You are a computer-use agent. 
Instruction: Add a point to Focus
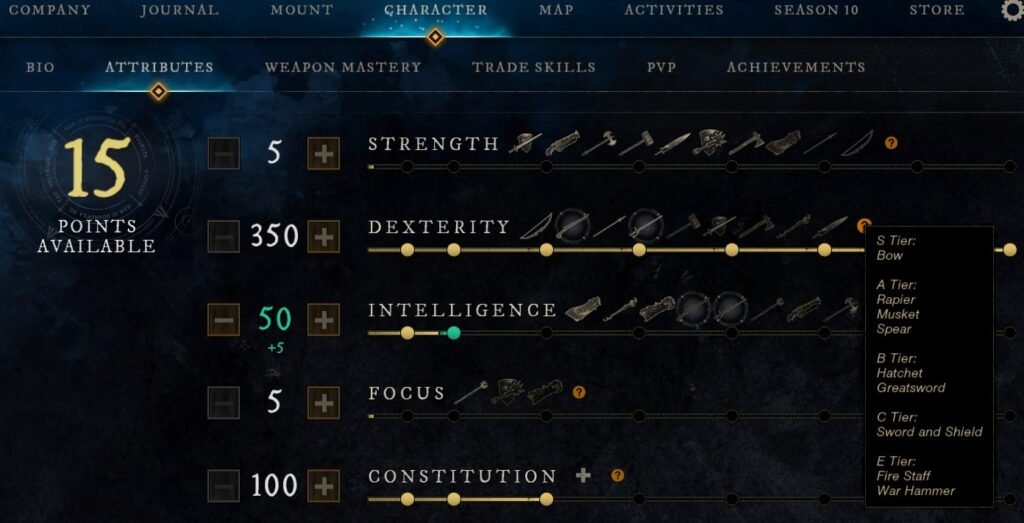(x=323, y=403)
